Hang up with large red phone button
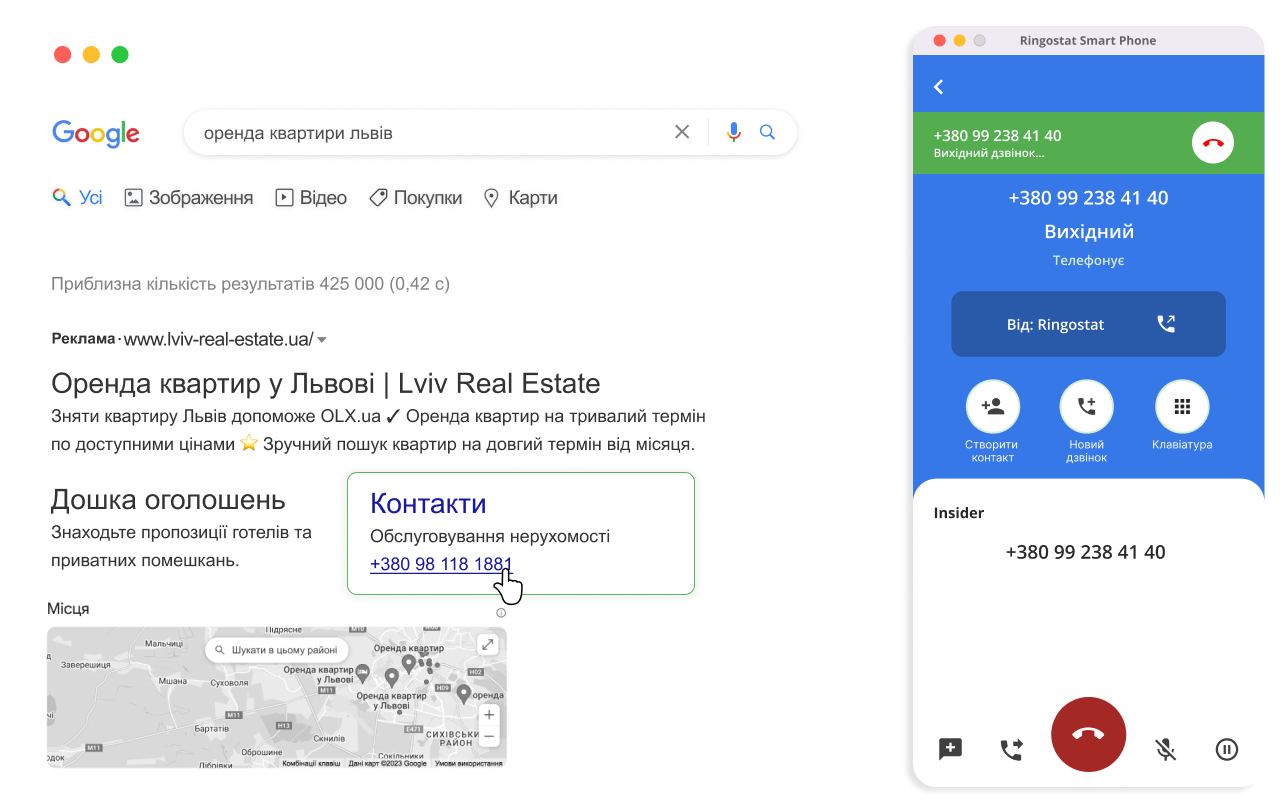This screenshot has width=1280, height=812. click(x=1088, y=734)
